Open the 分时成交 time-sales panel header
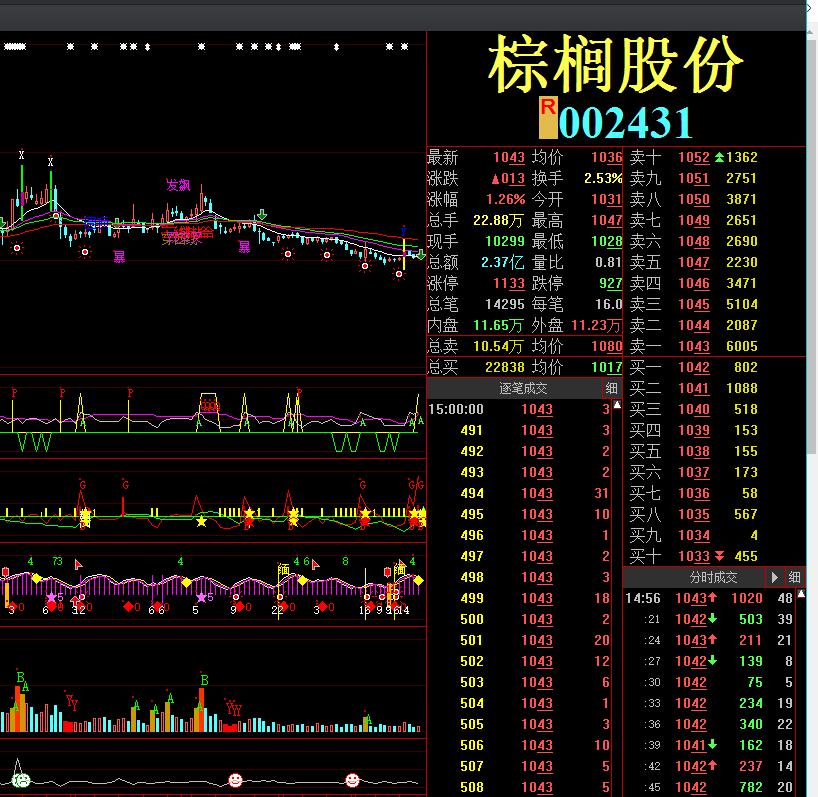The image size is (818, 797). click(713, 577)
